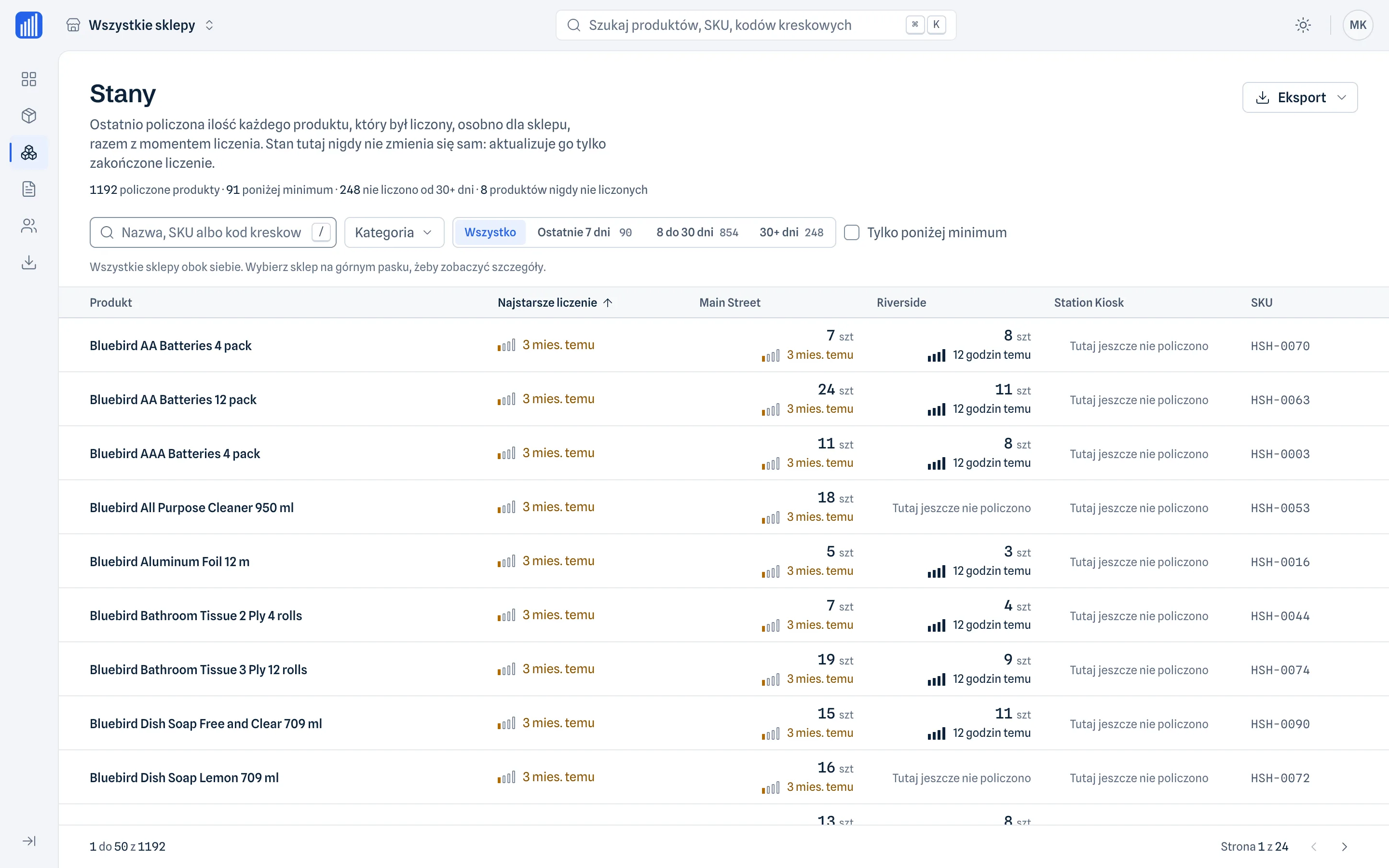Click Bluebird Aluminum Foil 12 m
The height and width of the screenshot is (868, 1389).
(169, 561)
